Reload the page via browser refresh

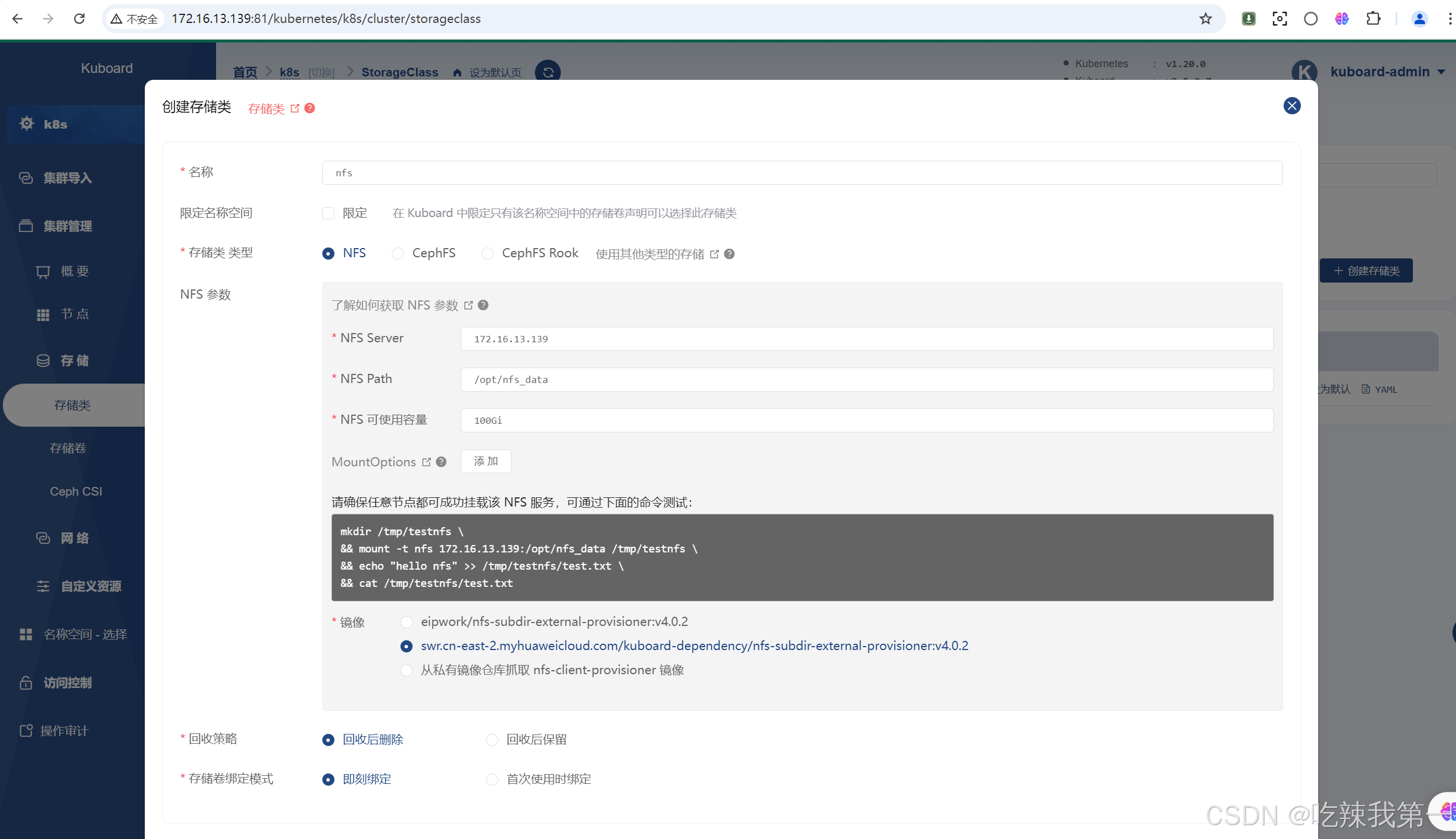click(x=79, y=18)
